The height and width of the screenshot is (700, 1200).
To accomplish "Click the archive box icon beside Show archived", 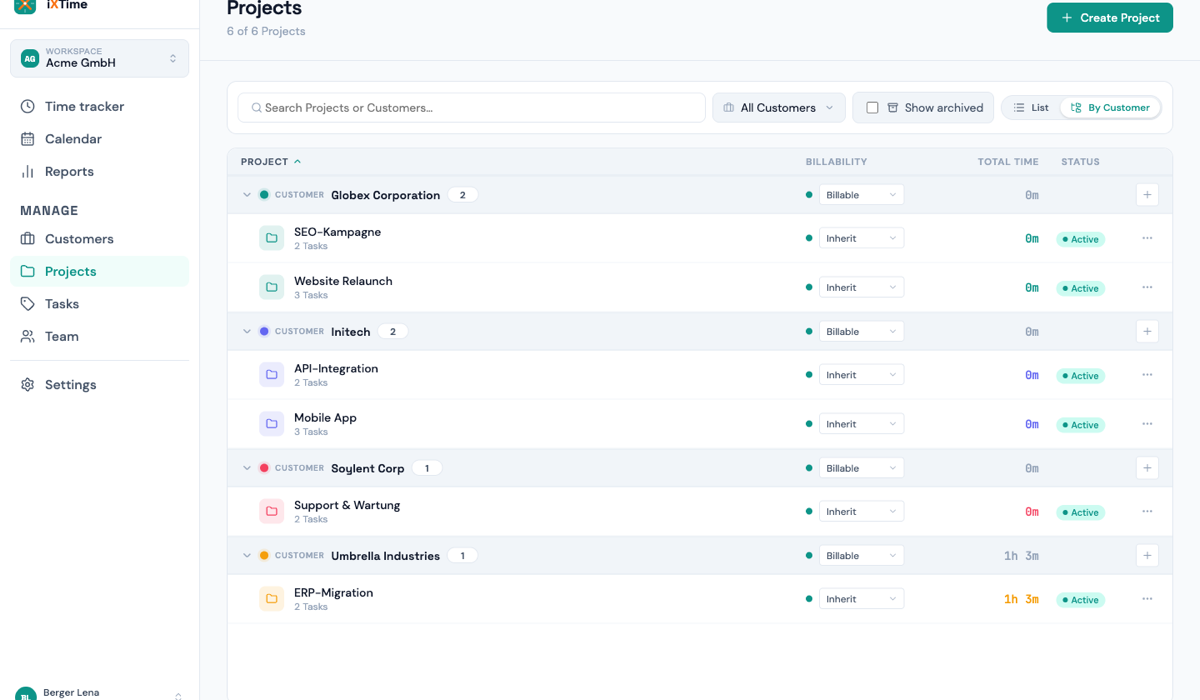I will tap(893, 108).
